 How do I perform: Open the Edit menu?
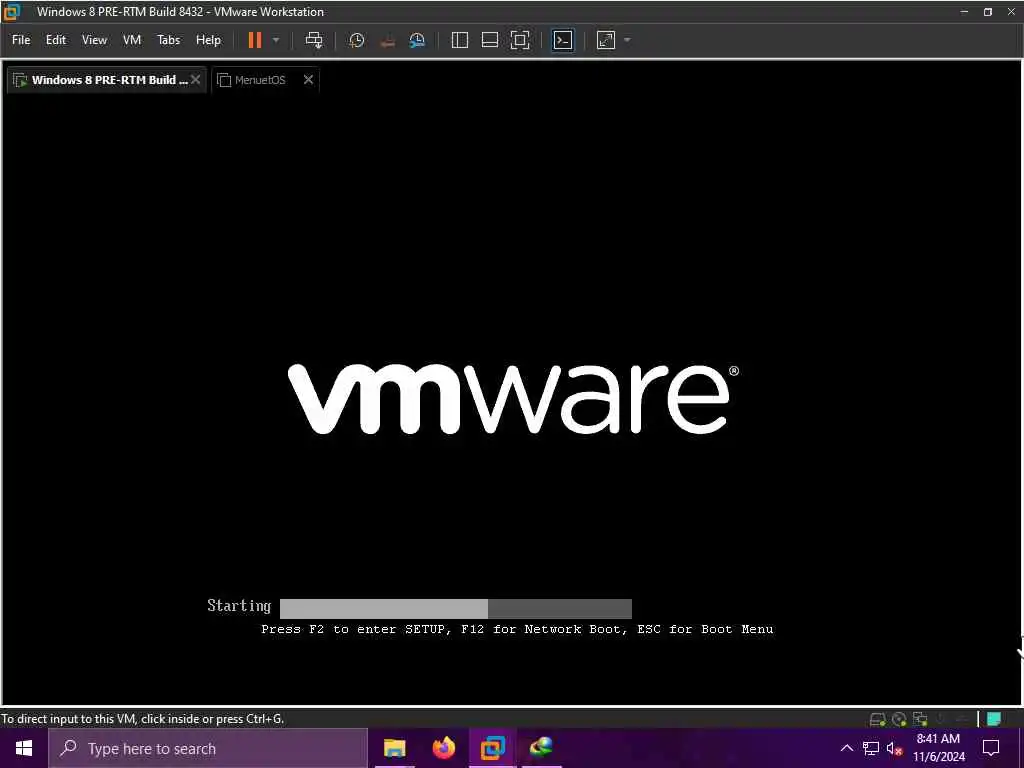56,40
